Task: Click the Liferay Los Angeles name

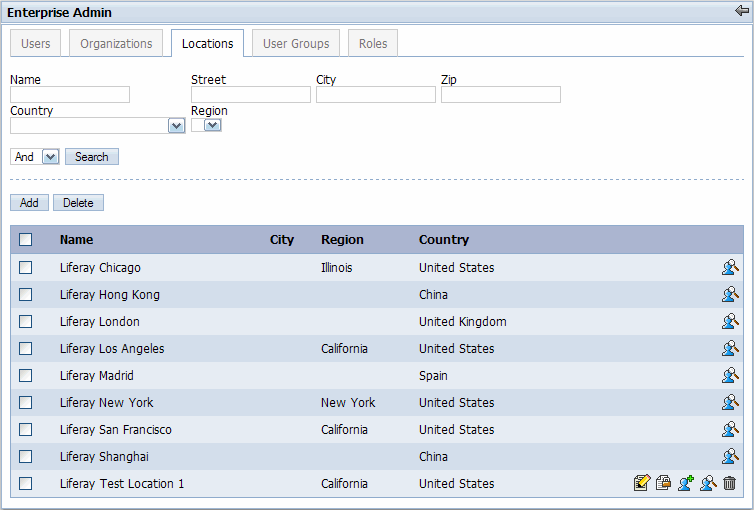Action: tap(112, 348)
